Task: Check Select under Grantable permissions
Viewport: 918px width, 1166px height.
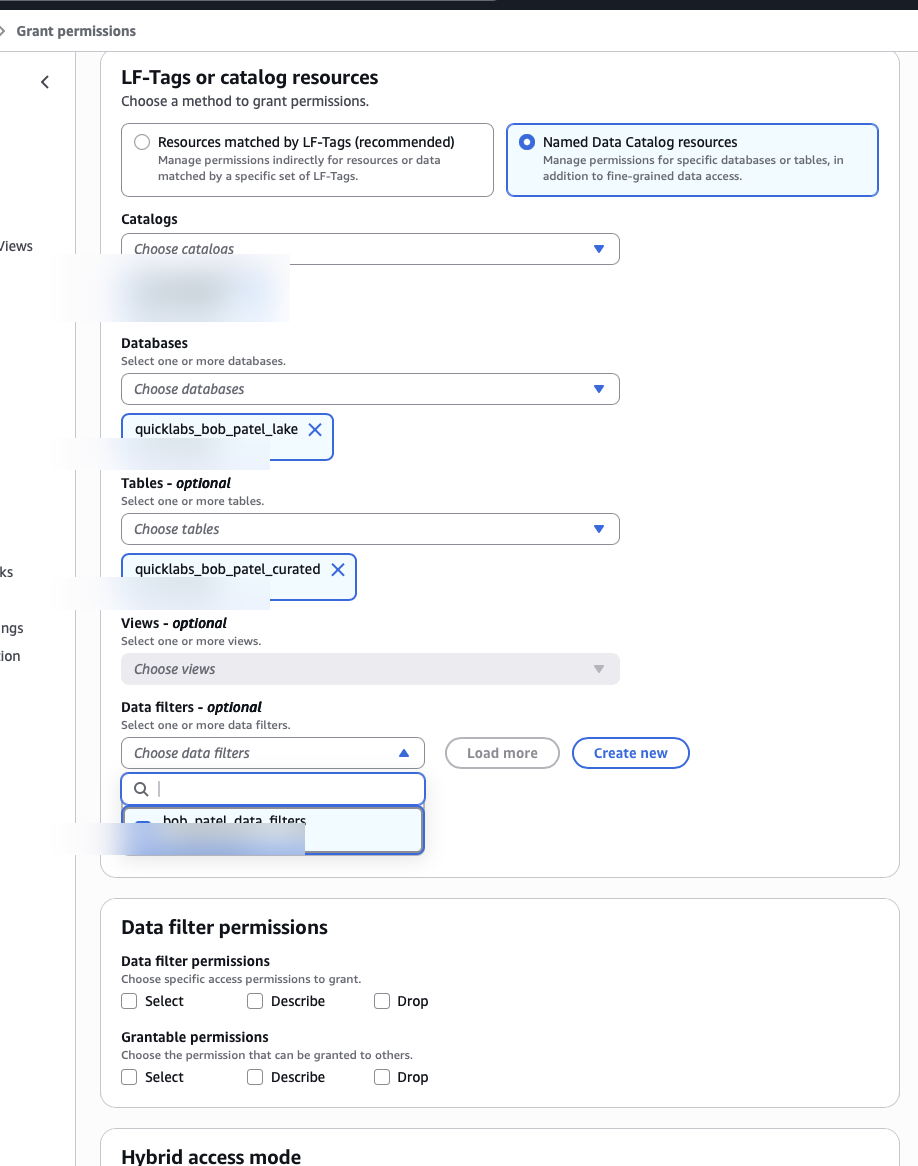Action: [x=129, y=1077]
